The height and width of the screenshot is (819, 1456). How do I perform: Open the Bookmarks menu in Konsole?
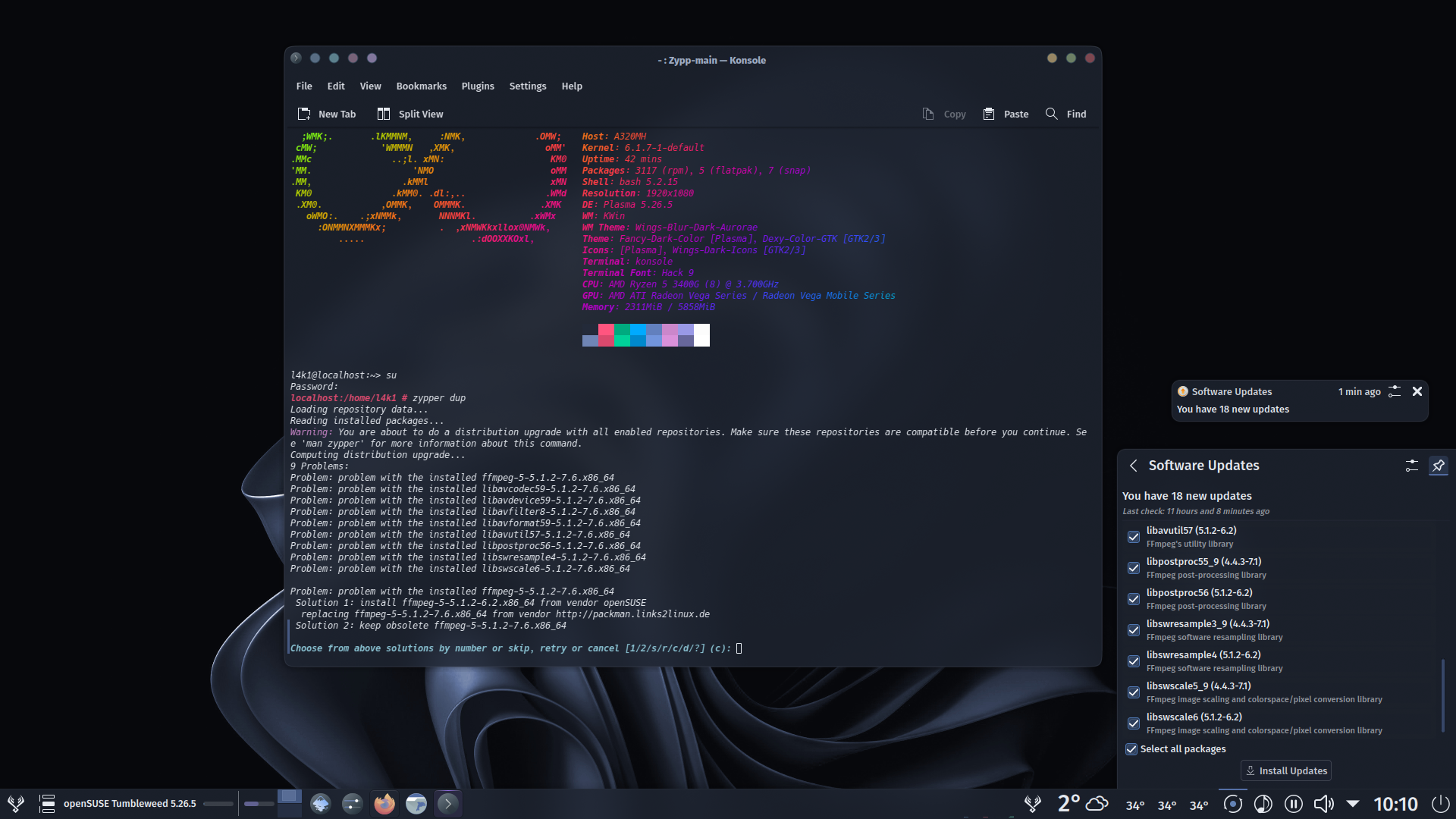pyautogui.click(x=421, y=86)
